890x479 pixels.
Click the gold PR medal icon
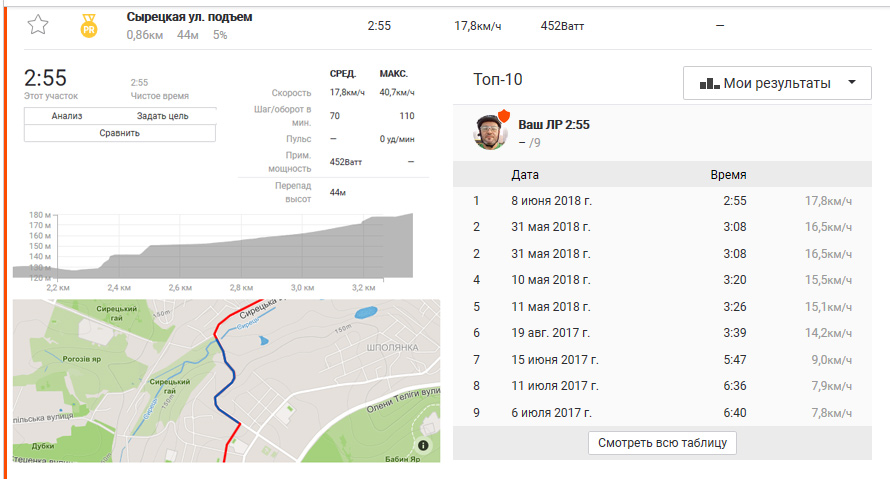point(89,26)
